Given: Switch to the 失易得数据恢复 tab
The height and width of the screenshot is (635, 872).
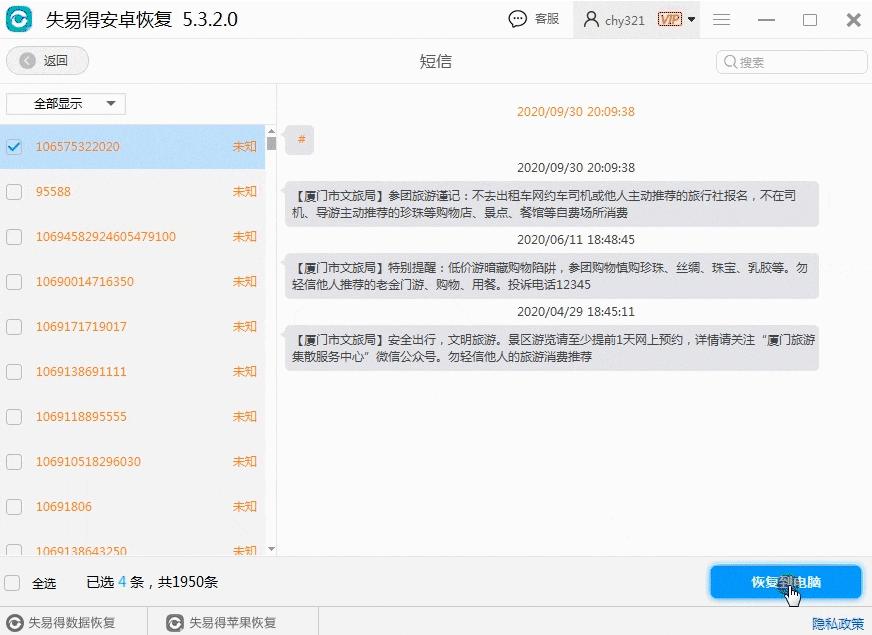Looking at the screenshot, I should pos(75,621).
